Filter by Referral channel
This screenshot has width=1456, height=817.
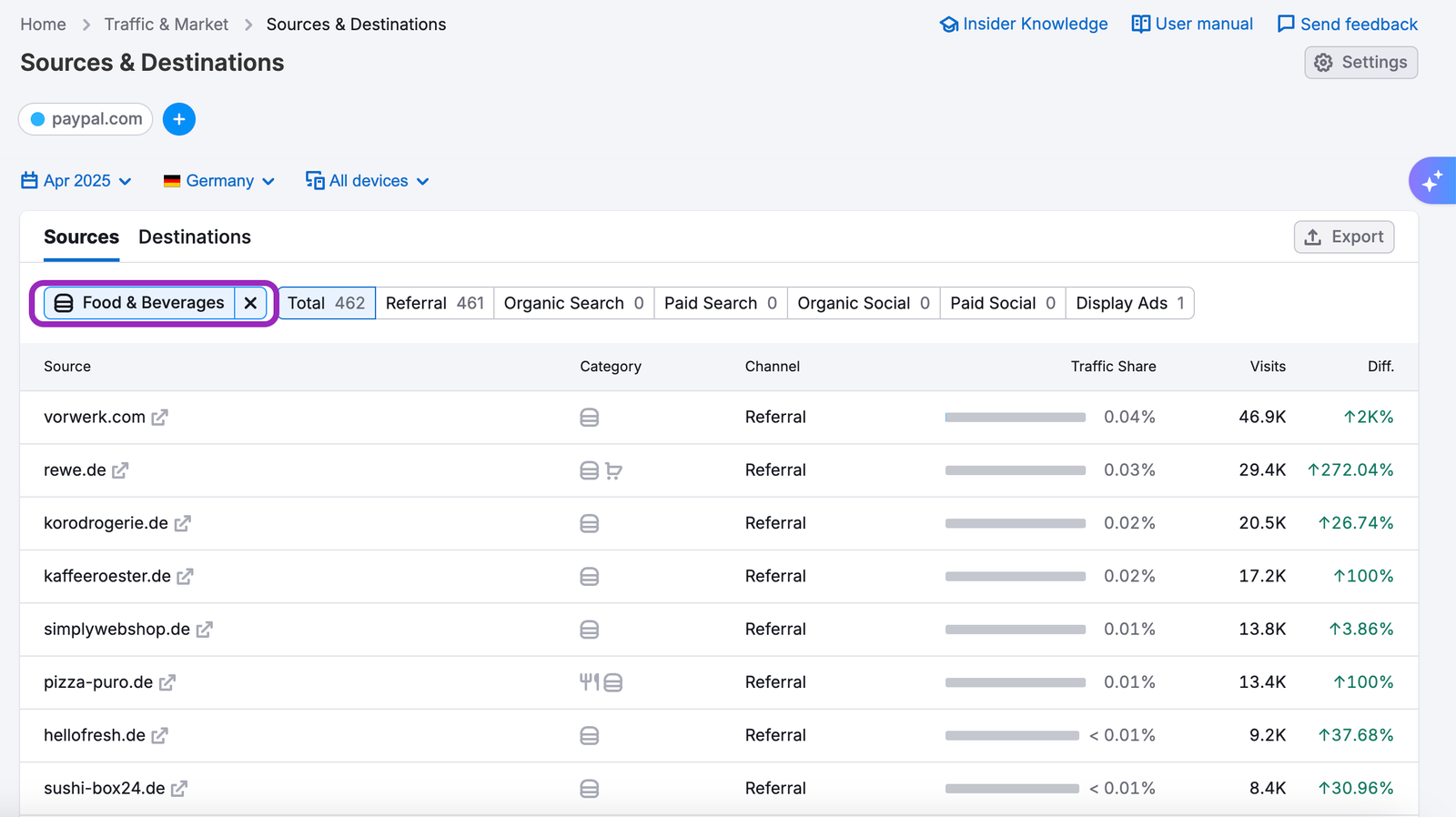(434, 303)
